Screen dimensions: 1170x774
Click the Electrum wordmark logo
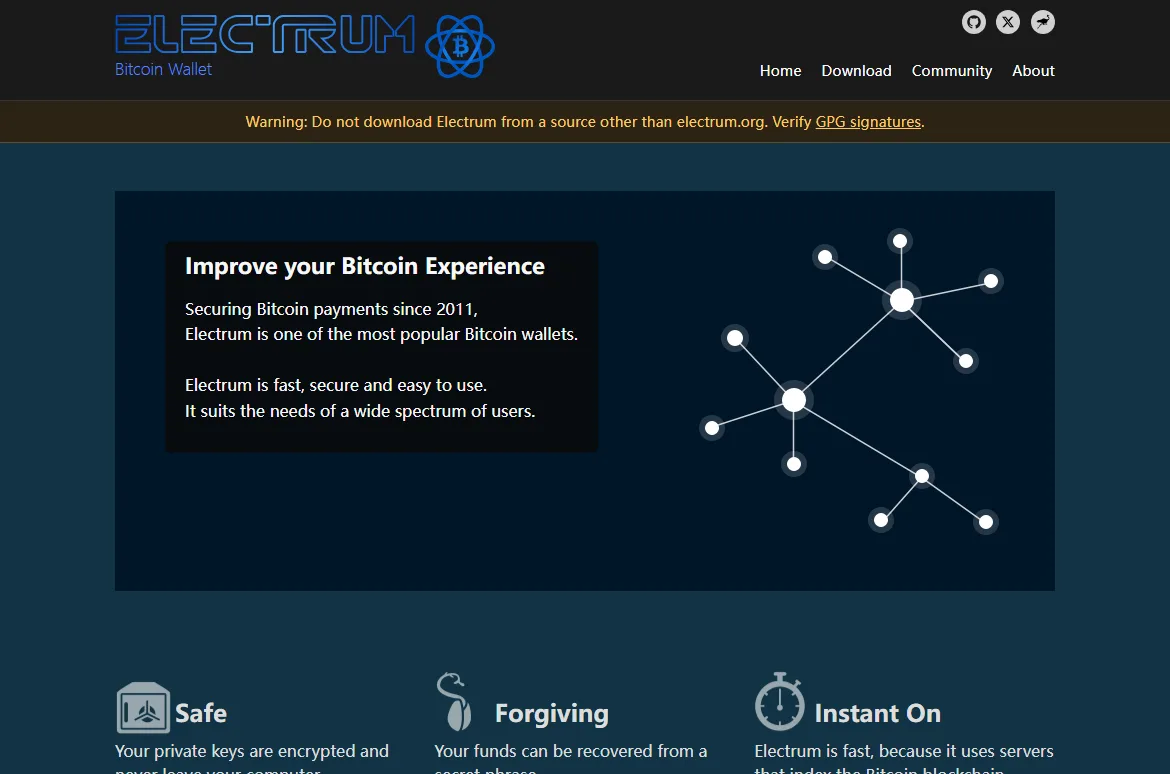click(x=264, y=34)
